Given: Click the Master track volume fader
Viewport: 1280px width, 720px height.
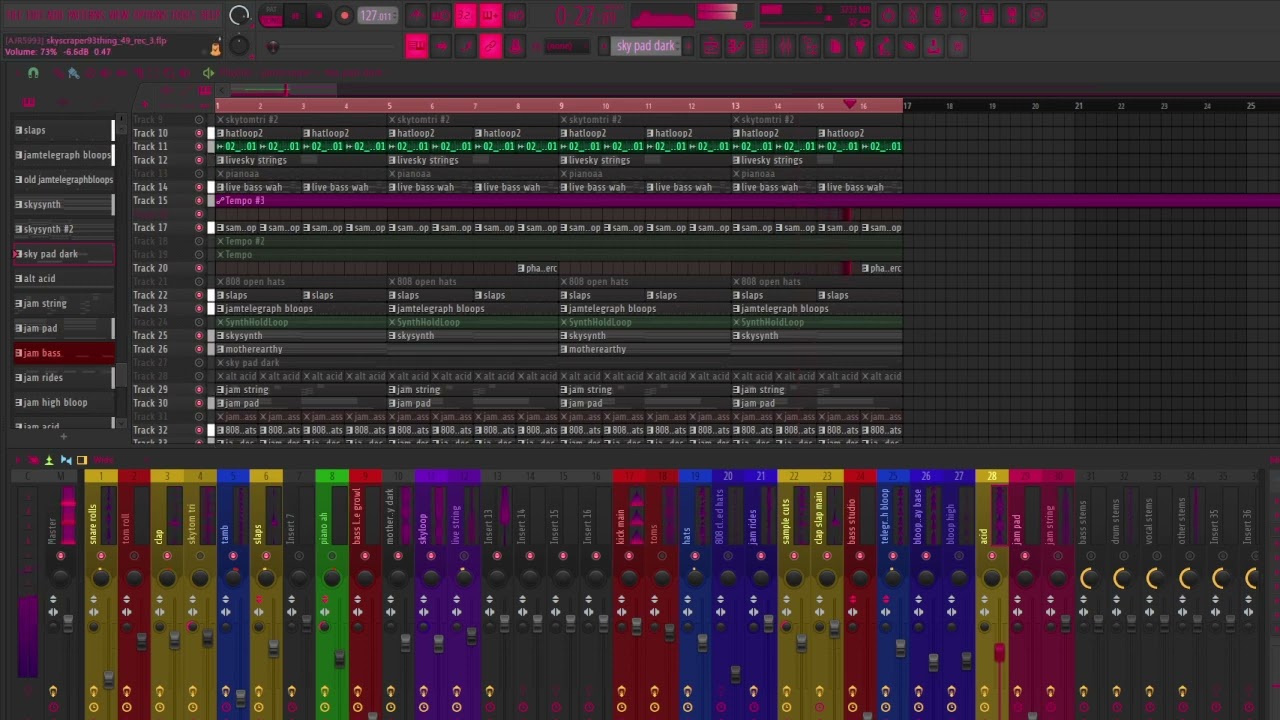Looking at the screenshot, I should (68, 624).
